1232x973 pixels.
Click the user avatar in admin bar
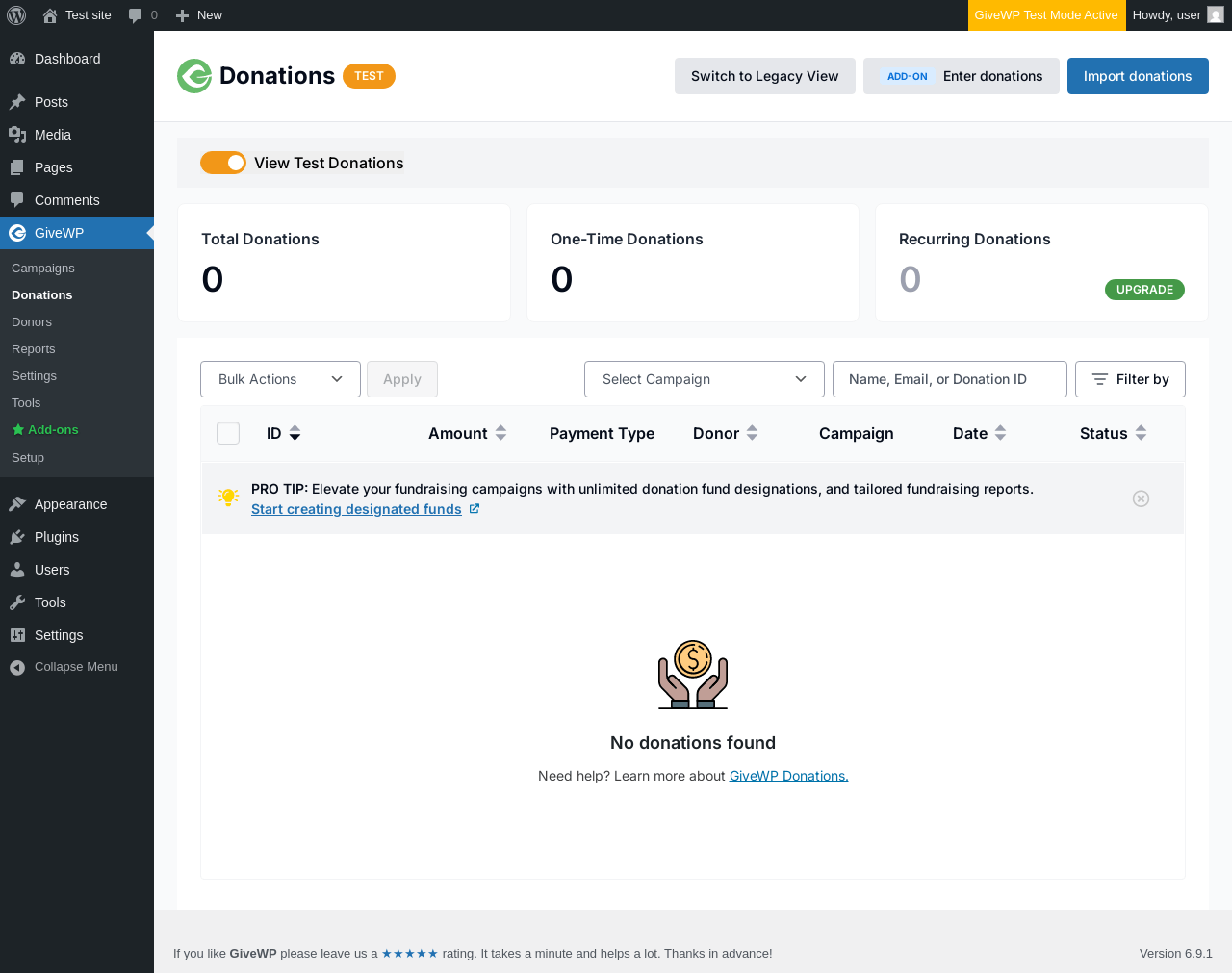1216,15
